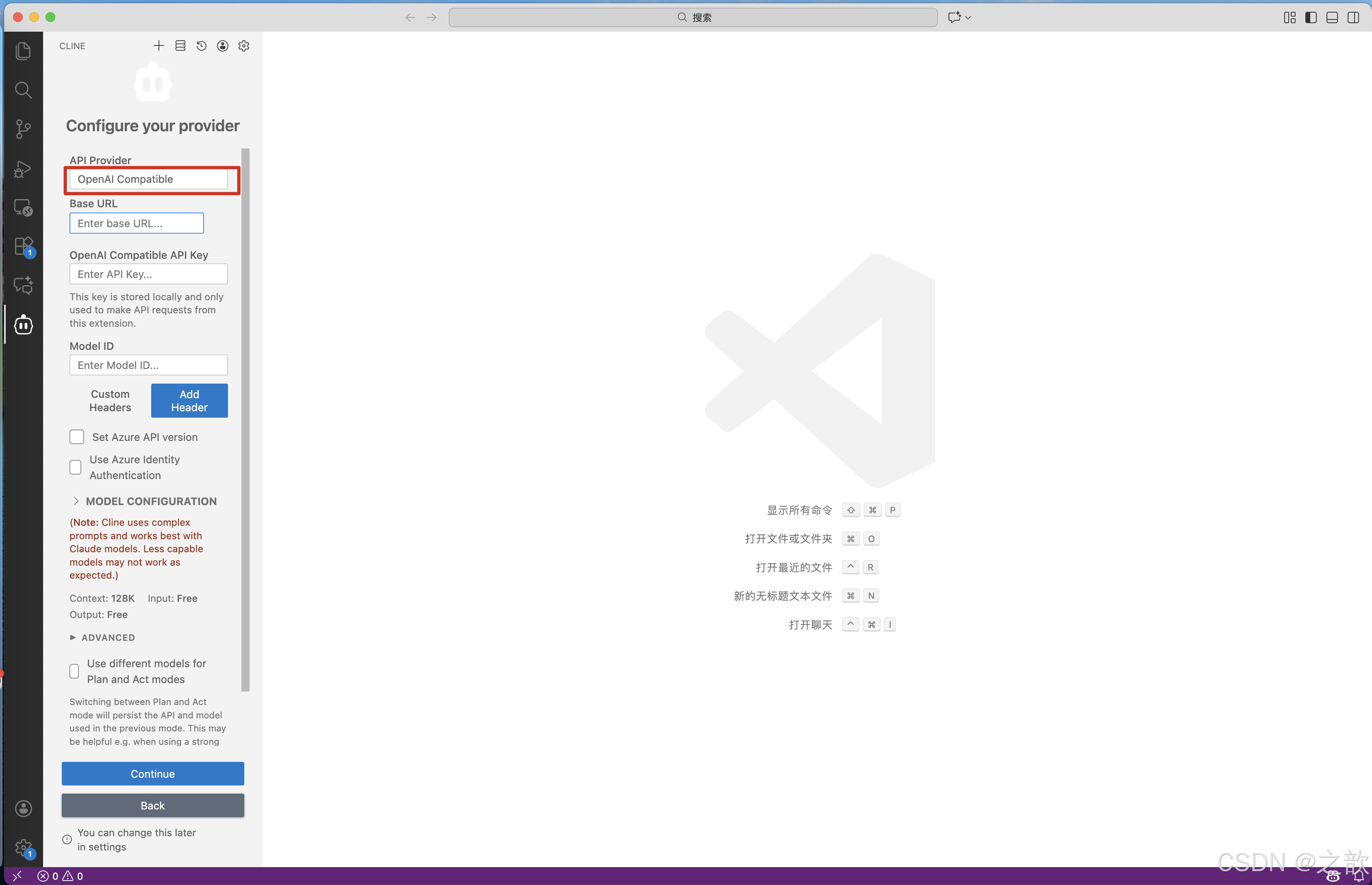The height and width of the screenshot is (885, 1372).
Task: Open the Explorer view in activity bar
Action: click(23, 51)
